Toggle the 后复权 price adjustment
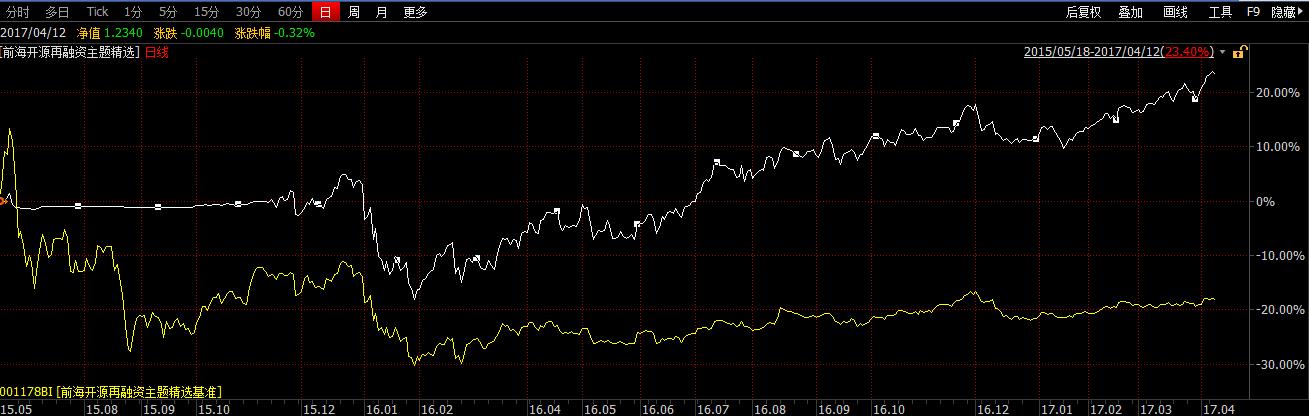Image resolution: width=1309 pixels, height=416 pixels. point(1083,12)
